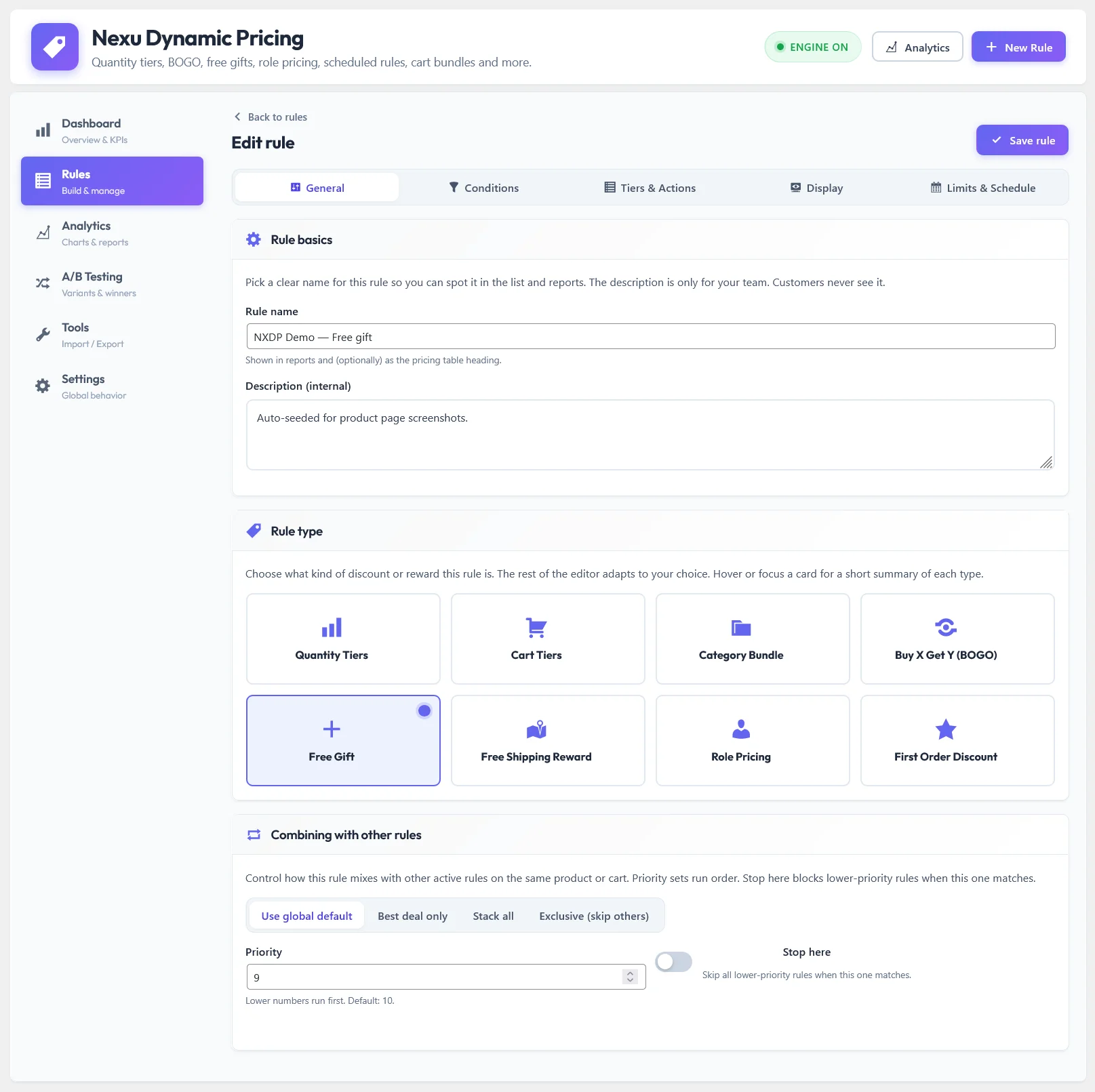Choose the First Order Discount card
The width and height of the screenshot is (1095, 1092).
pyautogui.click(x=957, y=740)
